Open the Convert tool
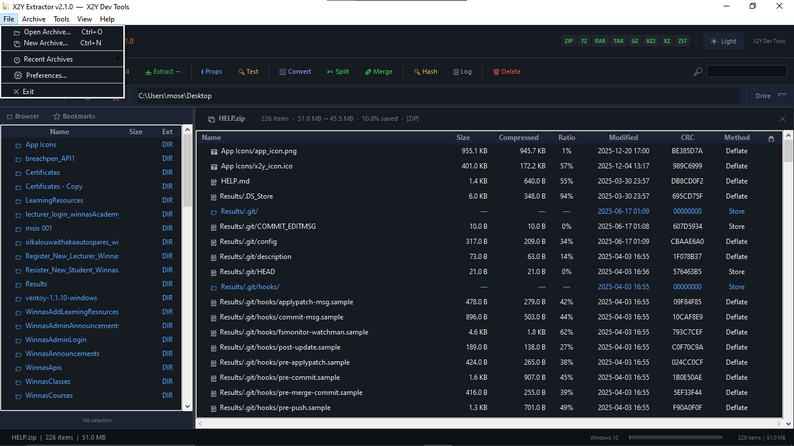Screen dimensions: 794x446 tap(295, 72)
